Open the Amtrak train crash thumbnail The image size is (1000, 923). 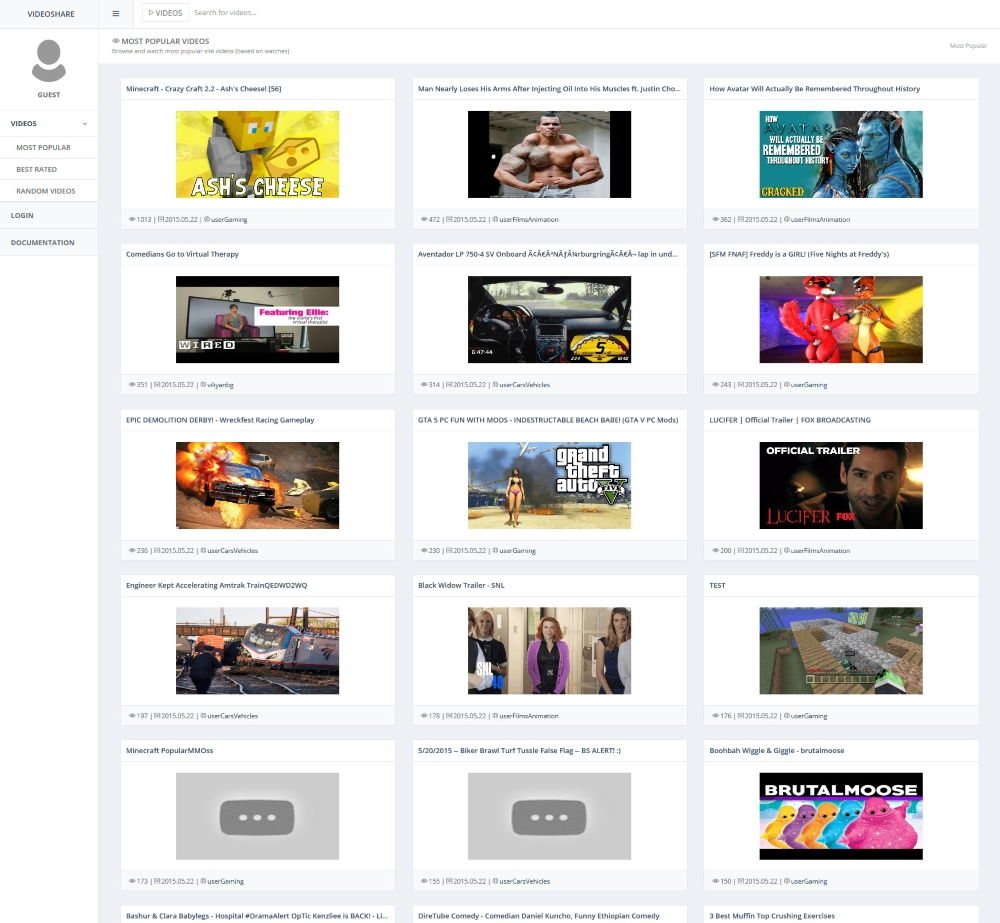pyautogui.click(x=258, y=651)
